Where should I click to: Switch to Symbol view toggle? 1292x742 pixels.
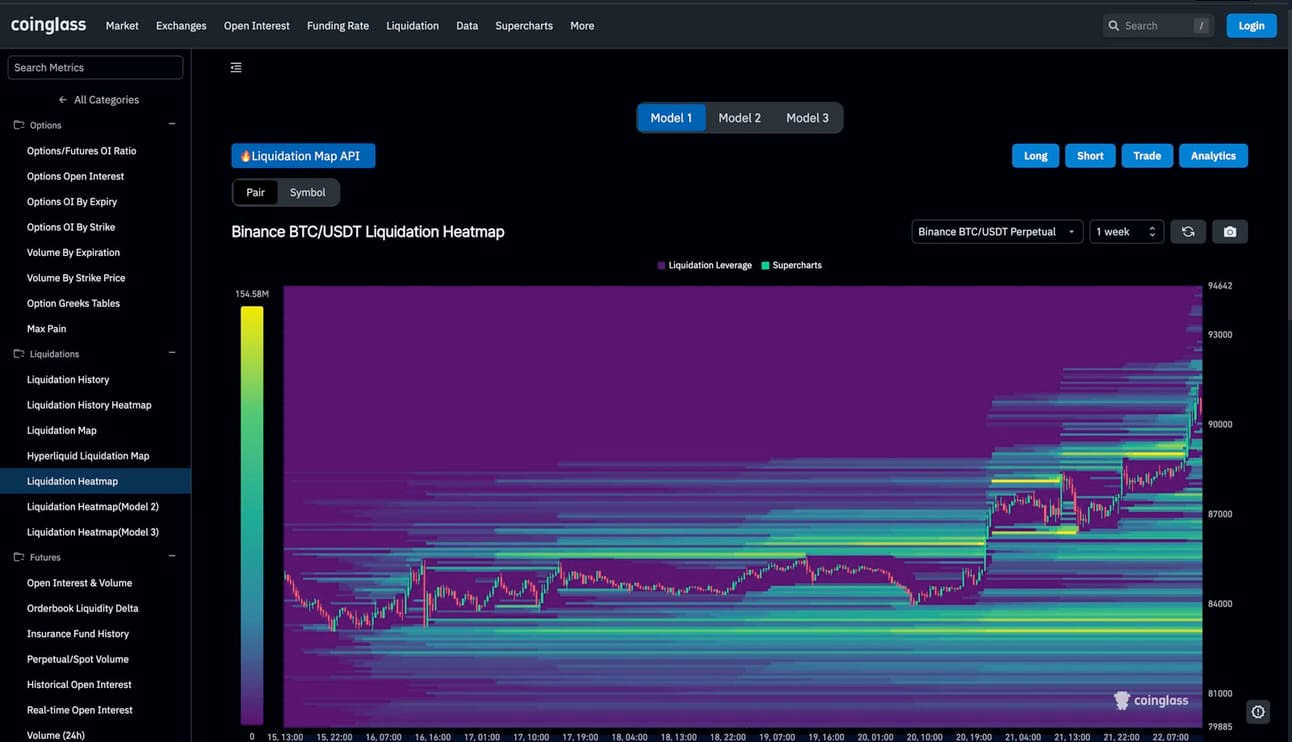307,192
